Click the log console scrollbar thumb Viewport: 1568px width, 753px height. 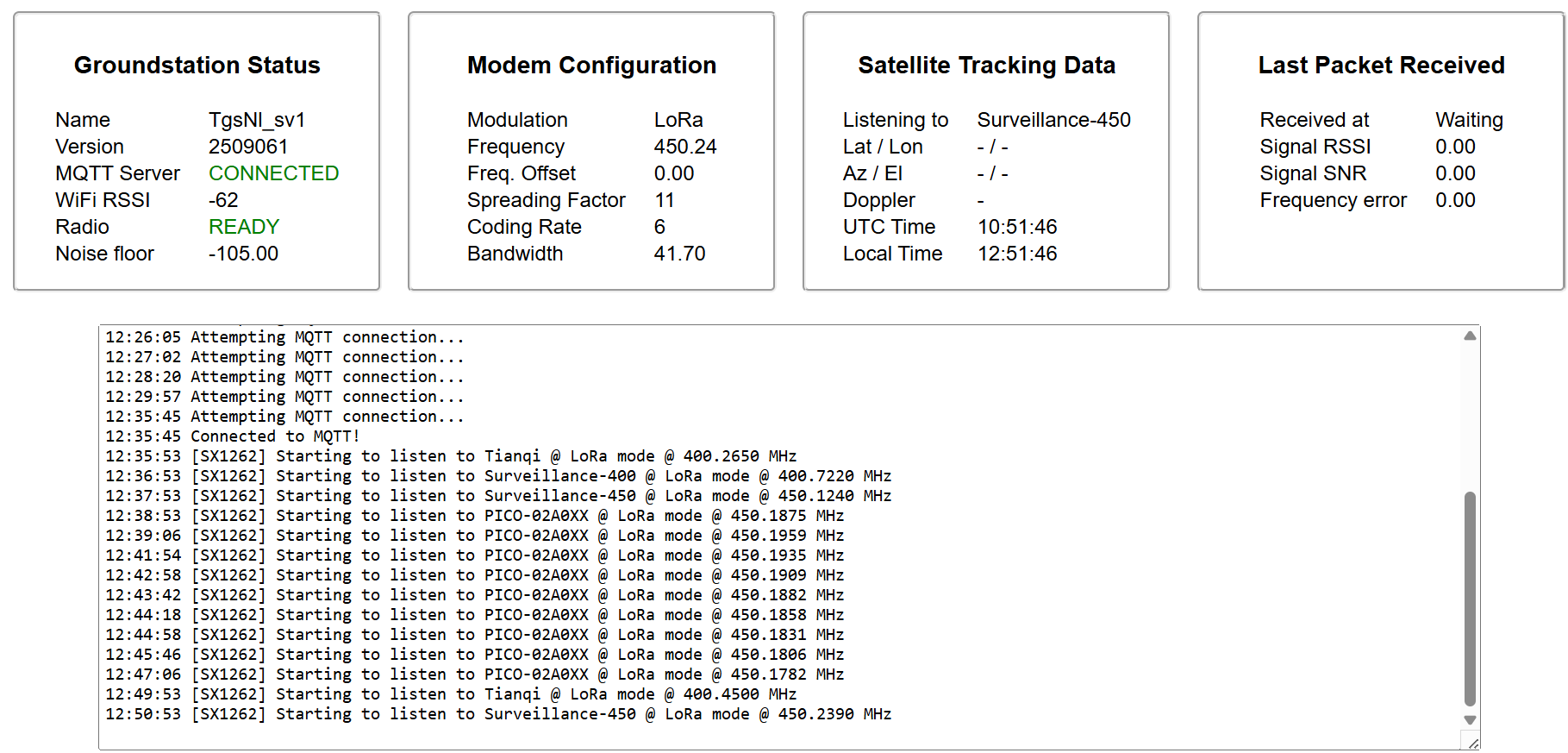pyautogui.click(x=1470, y=598)
